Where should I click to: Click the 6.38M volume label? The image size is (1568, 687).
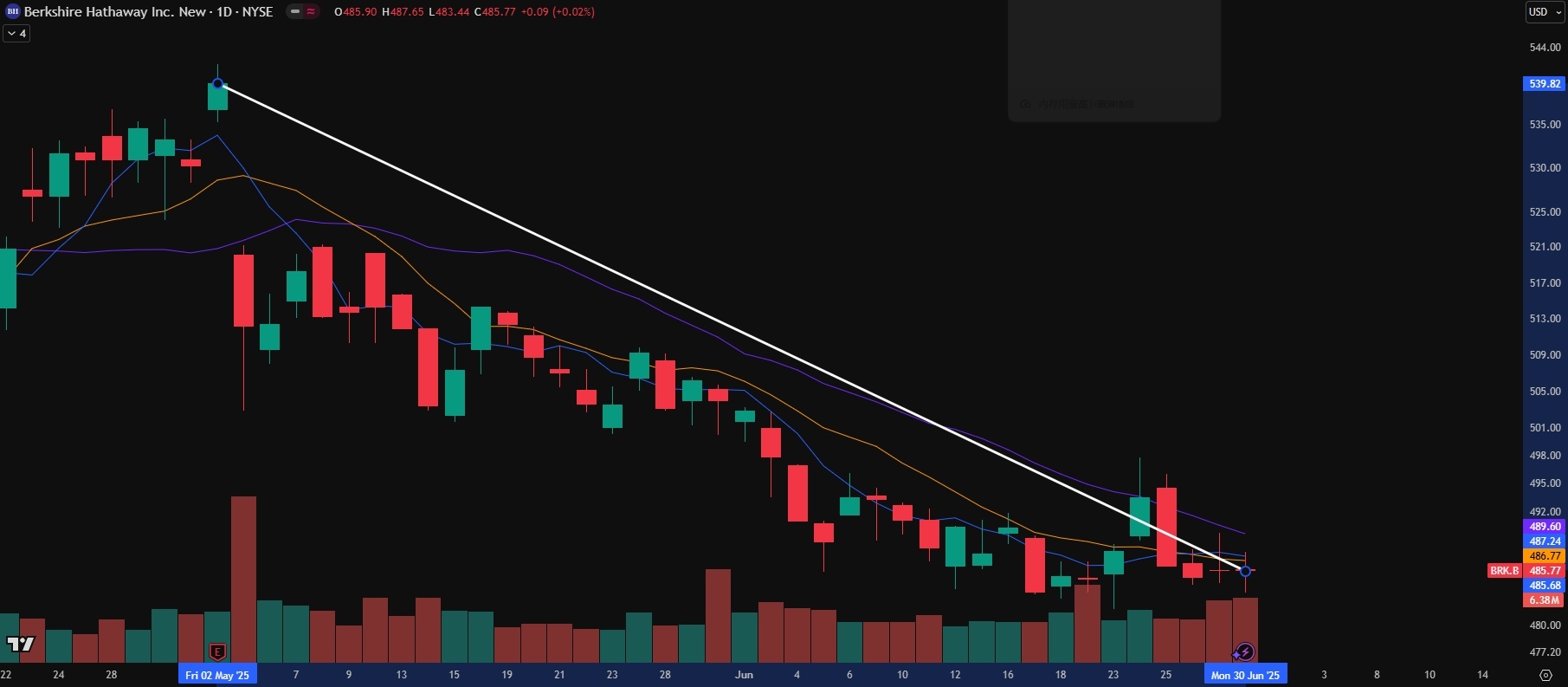click(x=1545, y=600)
